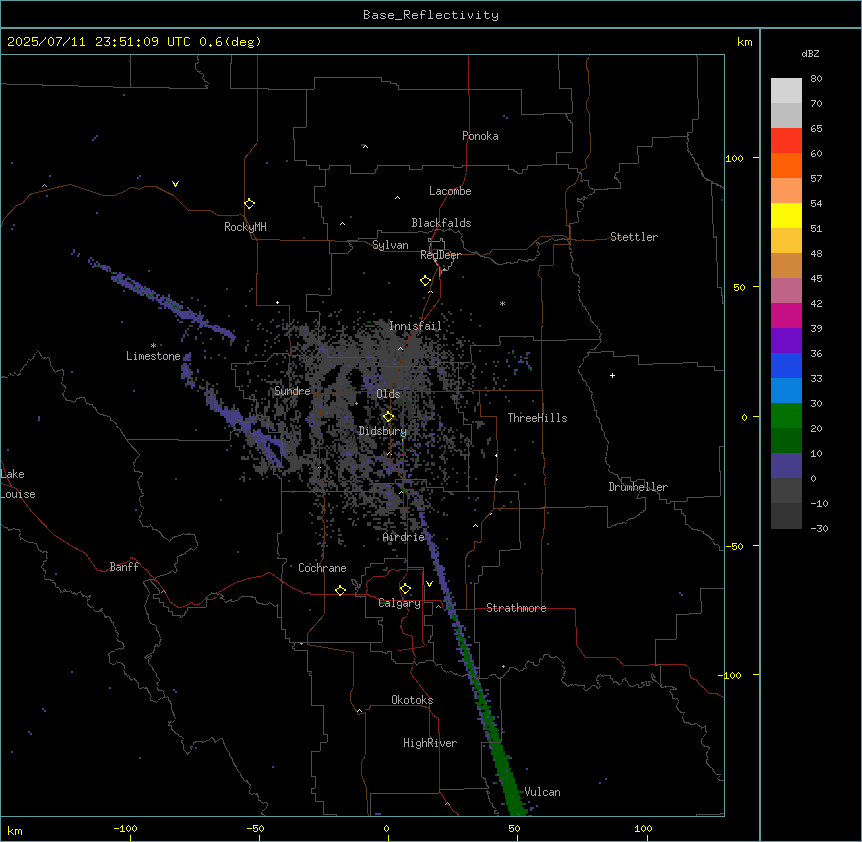Click the Cochrane label
The image size is (862, 842).
[x=322, y=568]
